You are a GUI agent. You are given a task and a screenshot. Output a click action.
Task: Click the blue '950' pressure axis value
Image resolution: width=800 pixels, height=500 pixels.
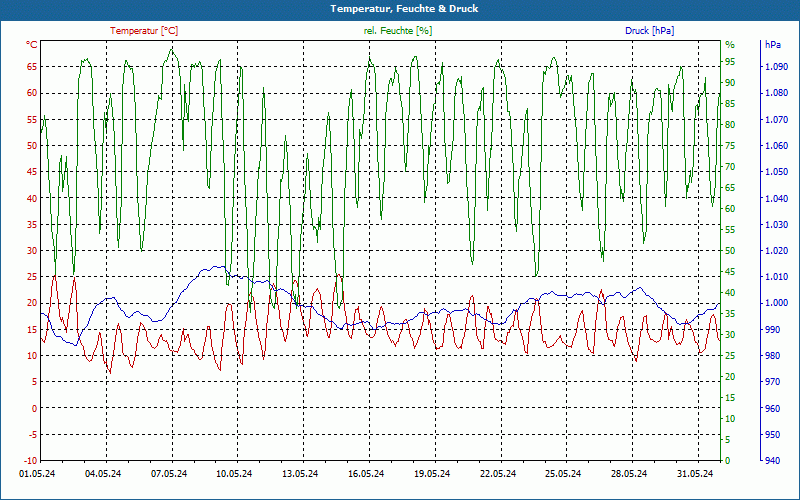pos(773,434)
